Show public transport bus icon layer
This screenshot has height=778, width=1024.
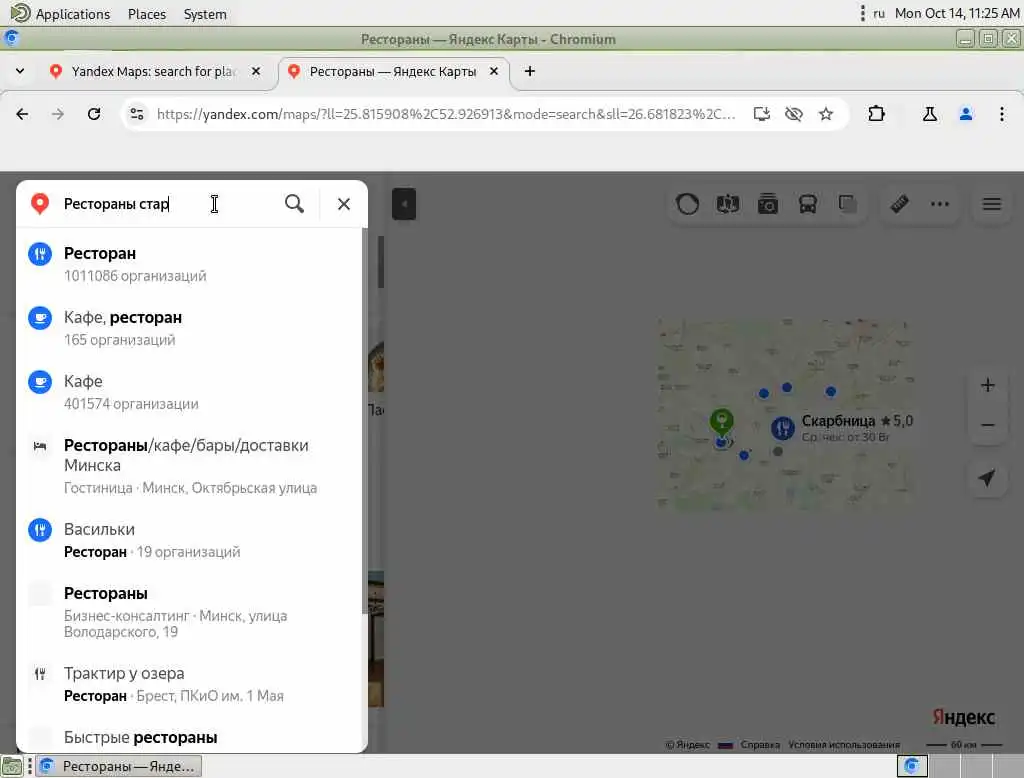[808, 204]
